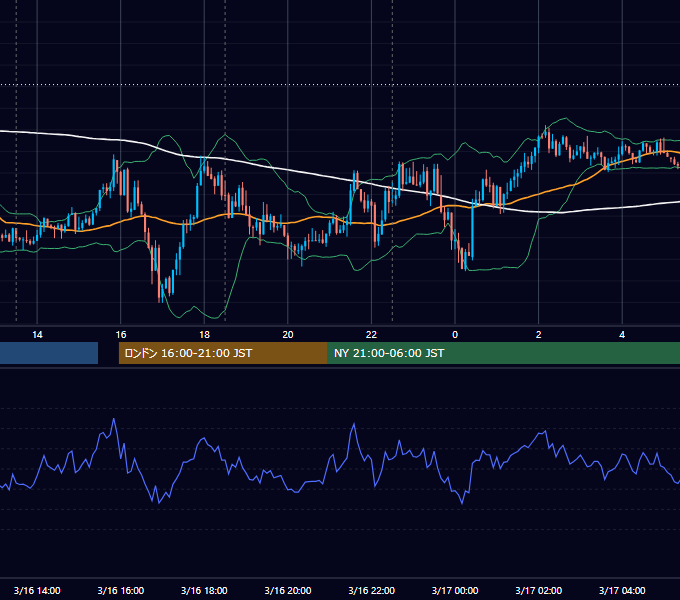Click the 16 hour label on chart axis
This screenshot has height=600, width=680.
(x=121, y=335)
